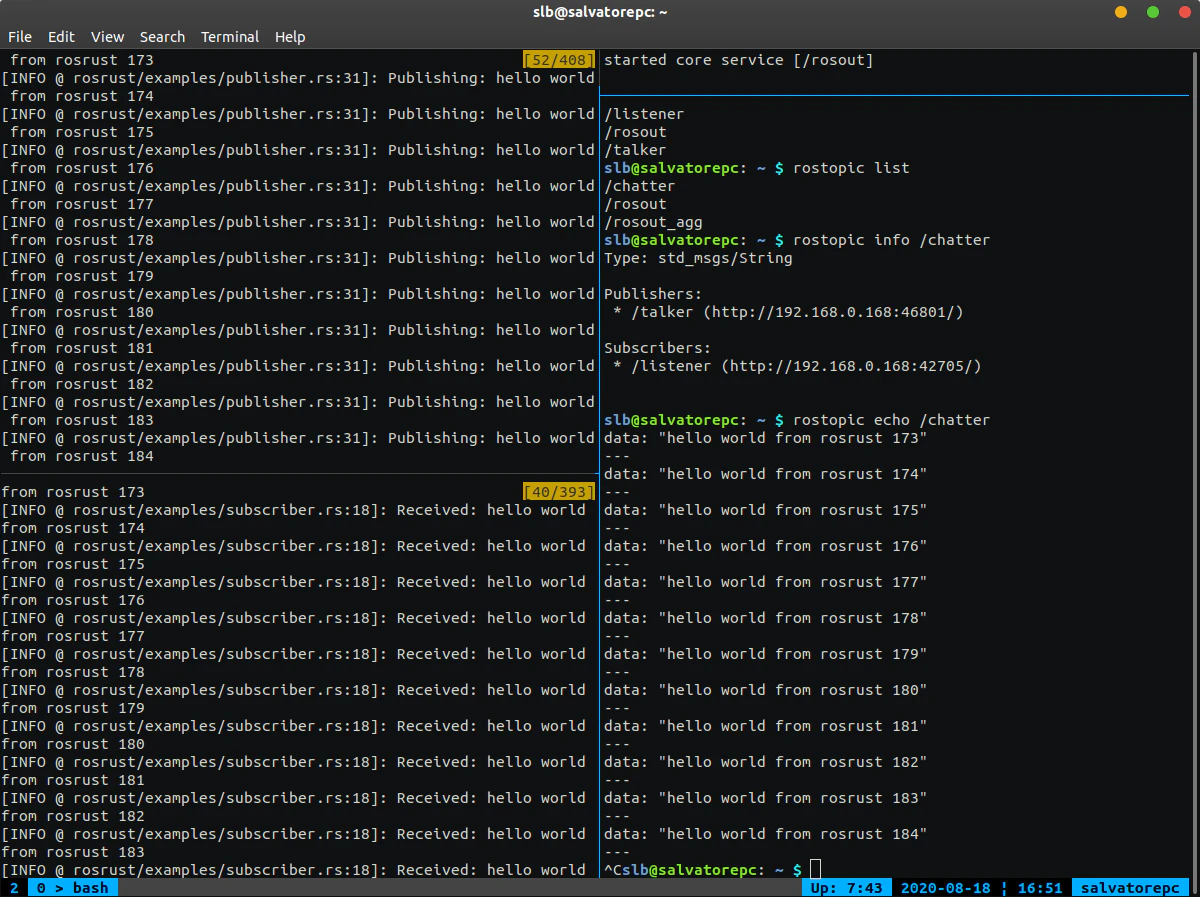Click the salvatorepc hostname status segment
Image resolution: width=1200 pixels, height=897 pixels.
click(x=1129, y=888)
